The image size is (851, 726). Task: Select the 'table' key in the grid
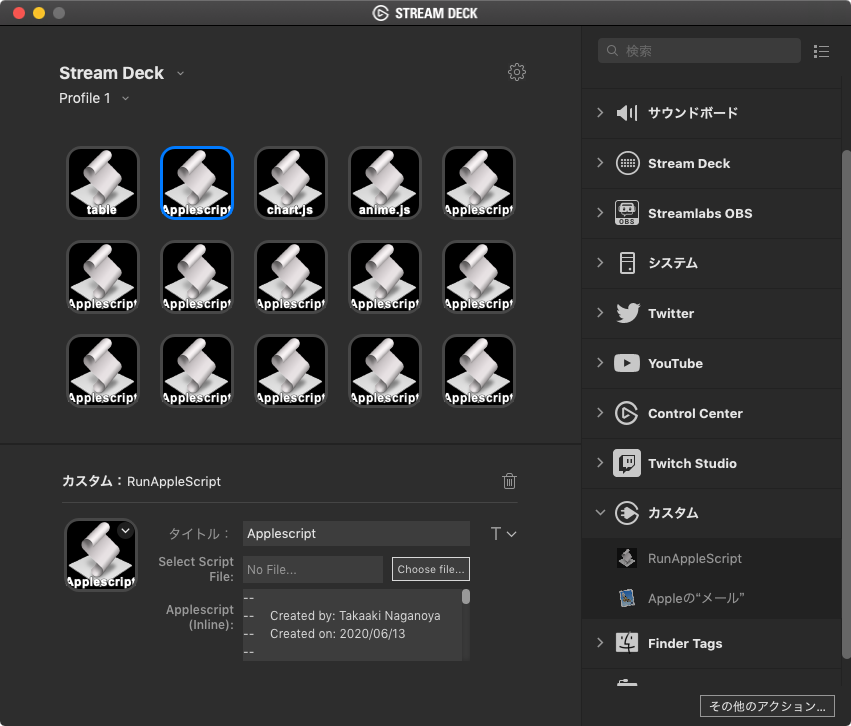[103, 183]
